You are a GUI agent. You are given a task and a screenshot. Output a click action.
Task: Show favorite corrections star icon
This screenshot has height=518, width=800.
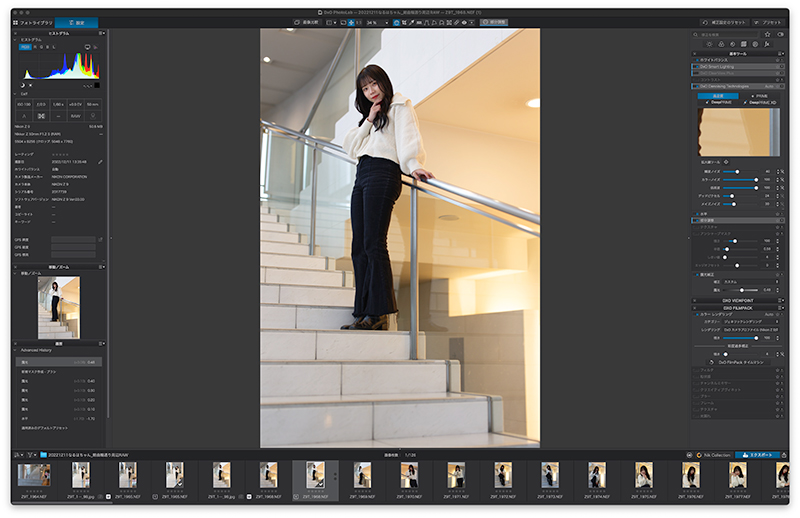[767, 34]
